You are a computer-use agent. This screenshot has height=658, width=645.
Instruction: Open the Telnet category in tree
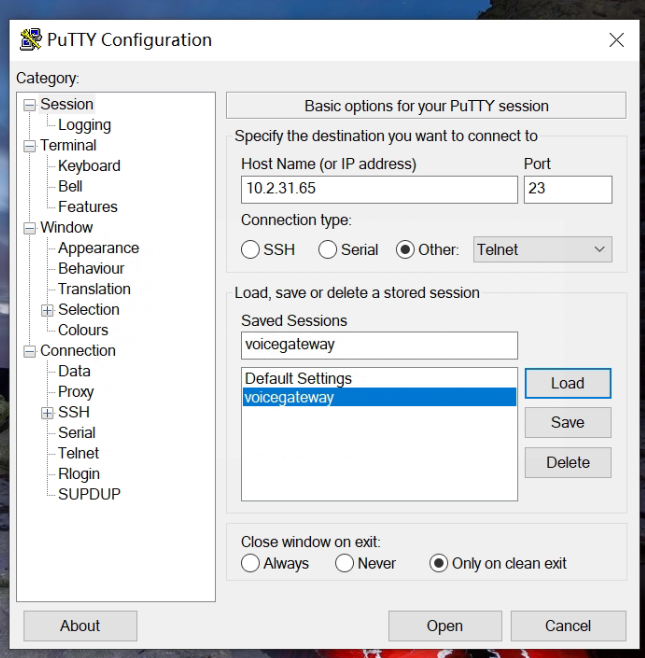78,454
